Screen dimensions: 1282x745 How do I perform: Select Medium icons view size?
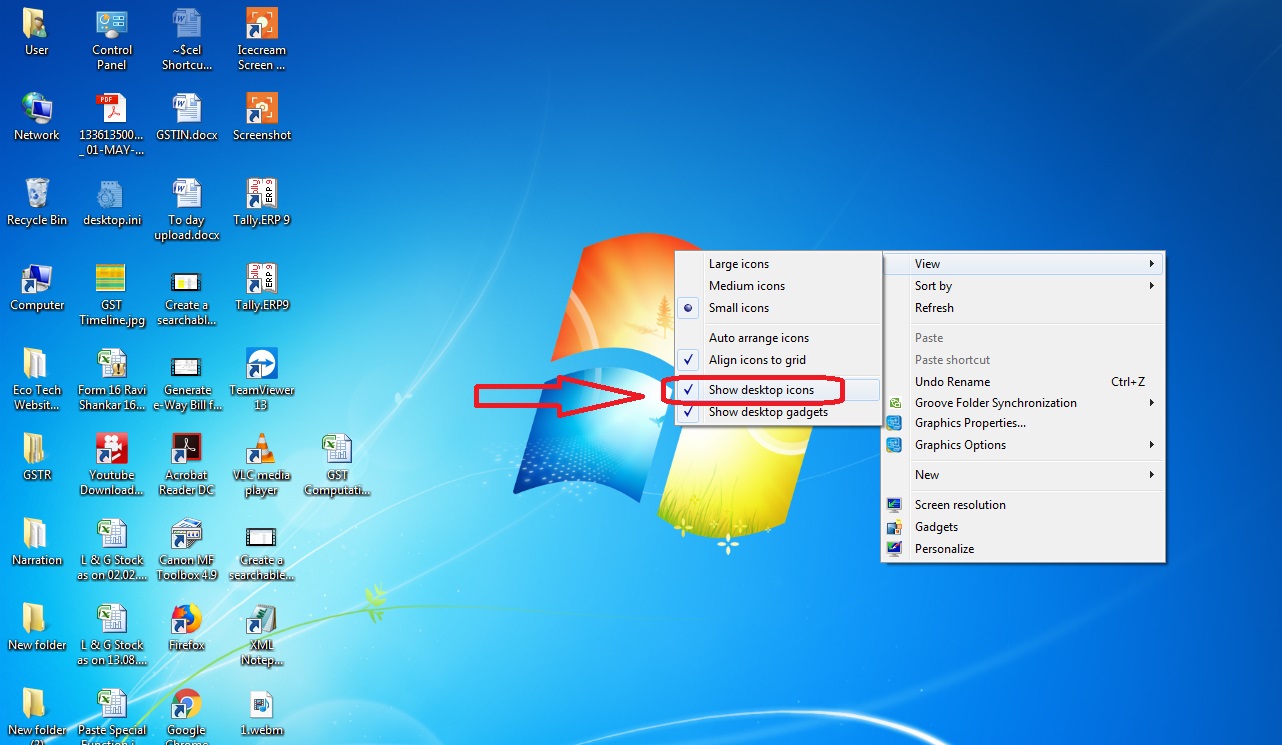(746, 285)
